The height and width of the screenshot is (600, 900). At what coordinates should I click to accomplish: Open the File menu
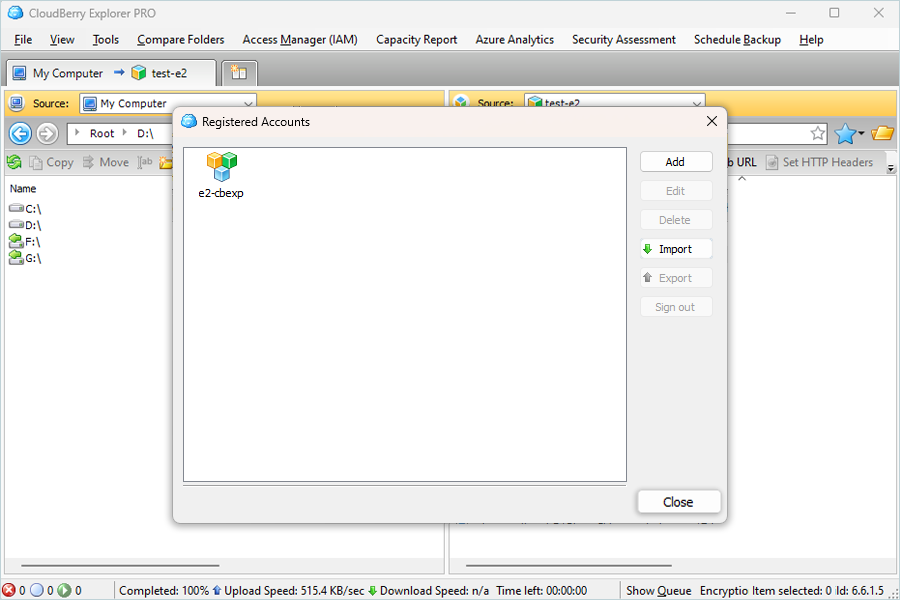click(x=23, y=40)
